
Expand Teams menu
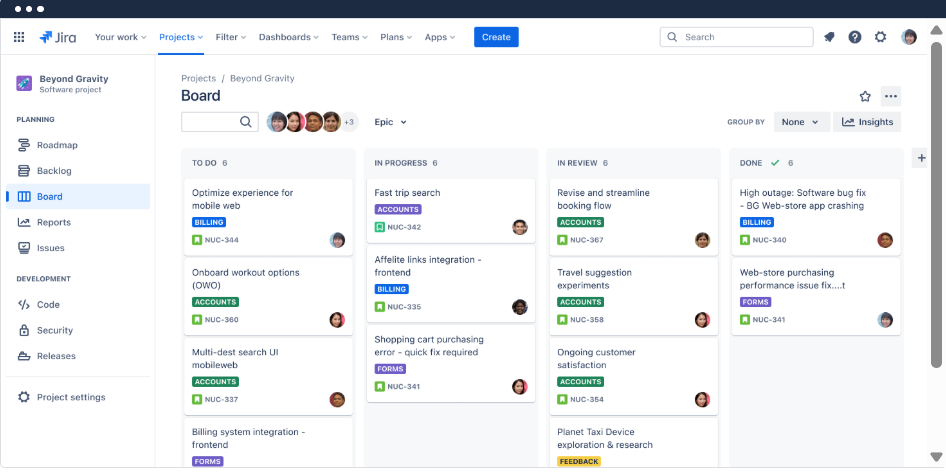coord(350,37)
